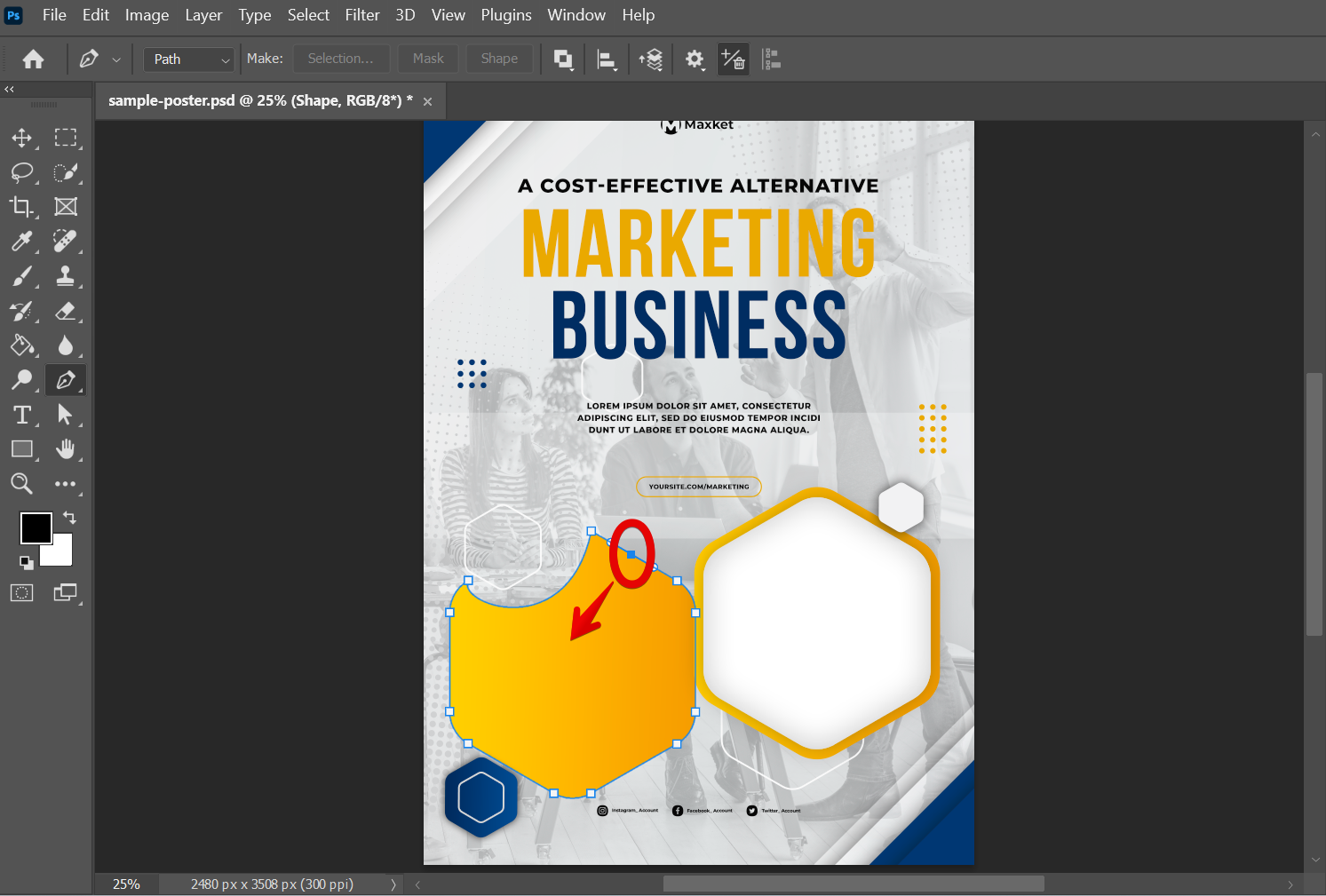This screenshot has height=896, width=1326.
Task: Pick the Eyedropper tool
Action: tap(21, 242)
